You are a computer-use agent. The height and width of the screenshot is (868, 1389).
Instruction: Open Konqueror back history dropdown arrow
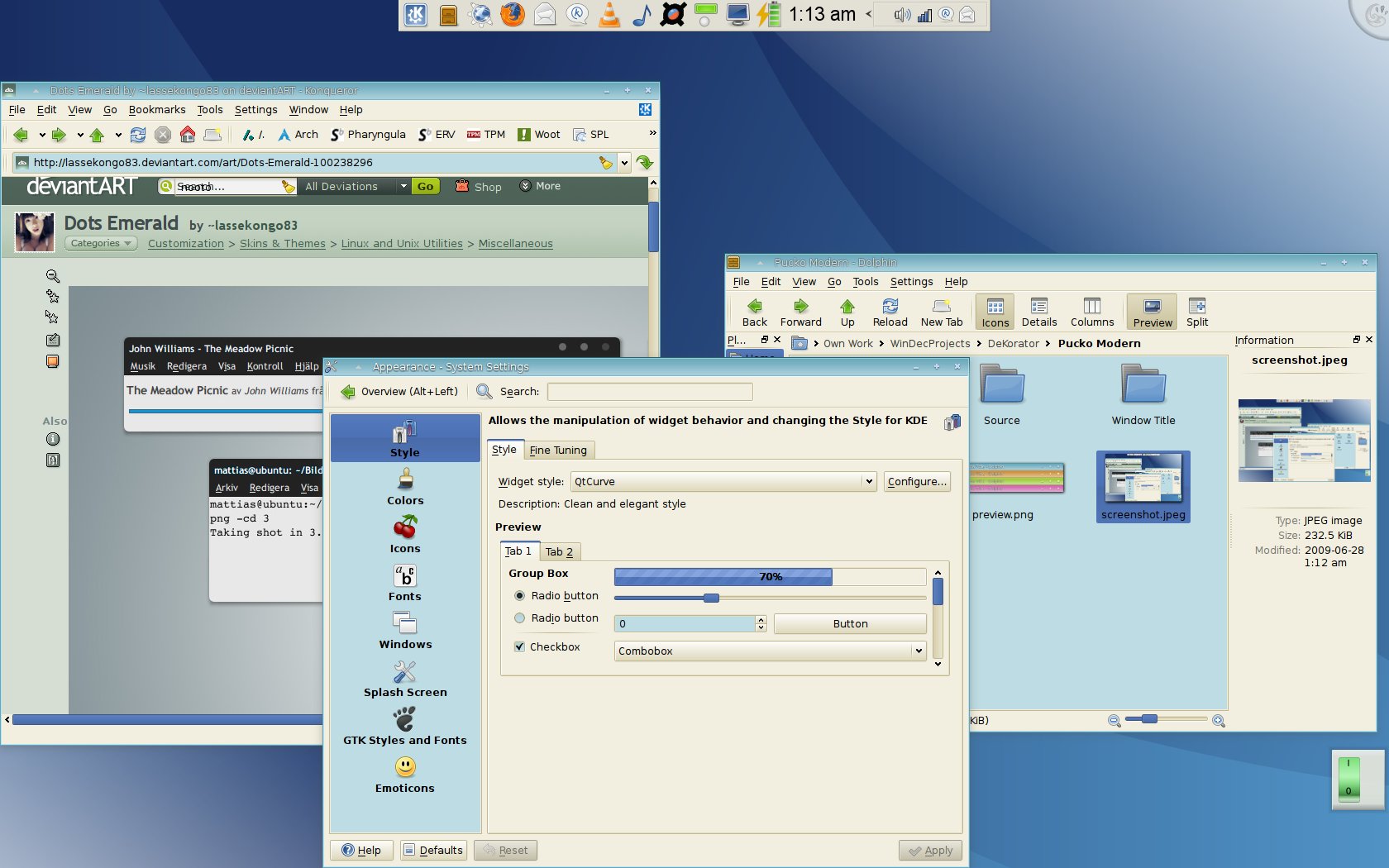pos(42,135)
